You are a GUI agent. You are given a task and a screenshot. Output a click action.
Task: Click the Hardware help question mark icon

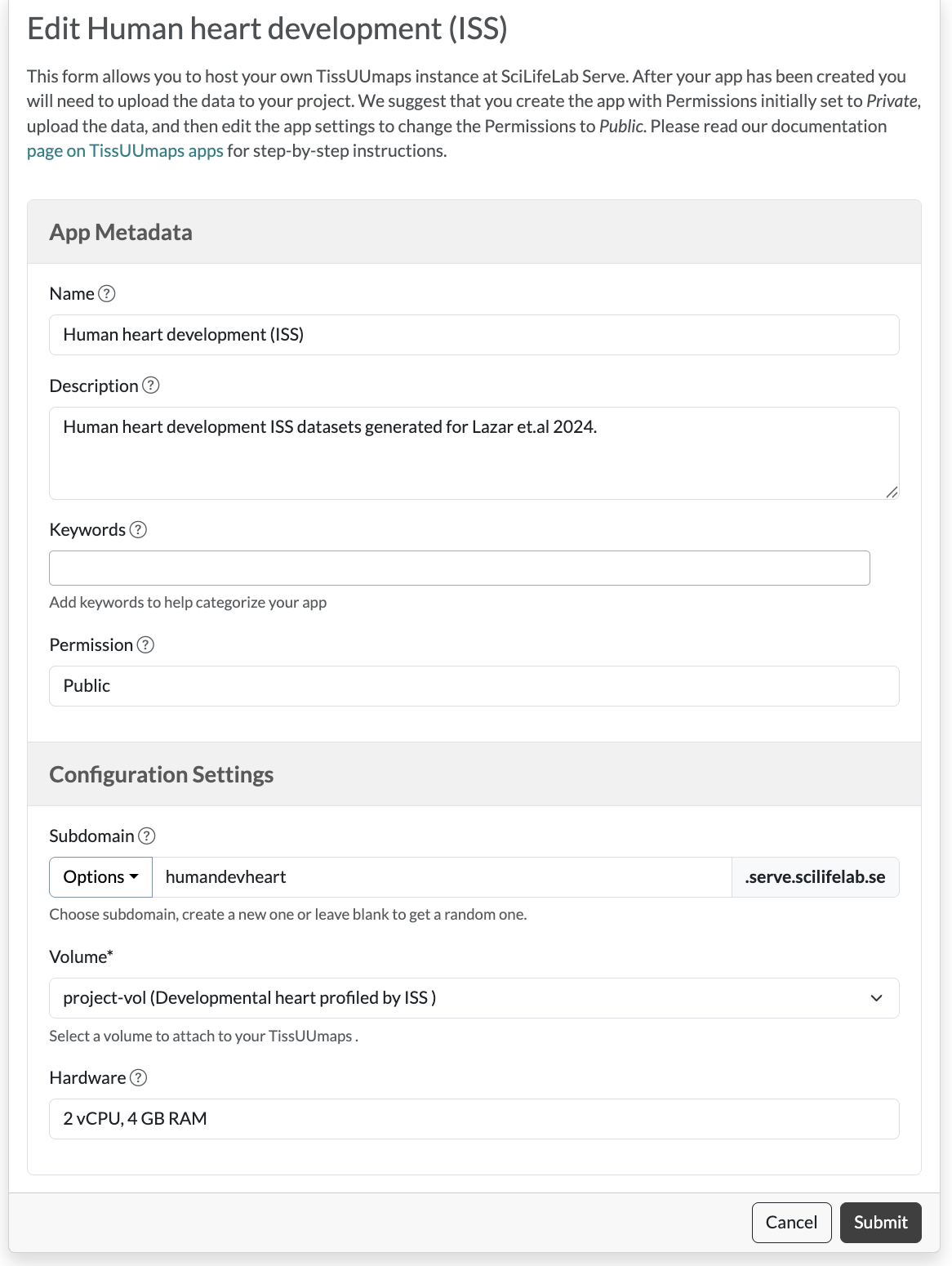pyautogui.click(x=139, y=1078)
